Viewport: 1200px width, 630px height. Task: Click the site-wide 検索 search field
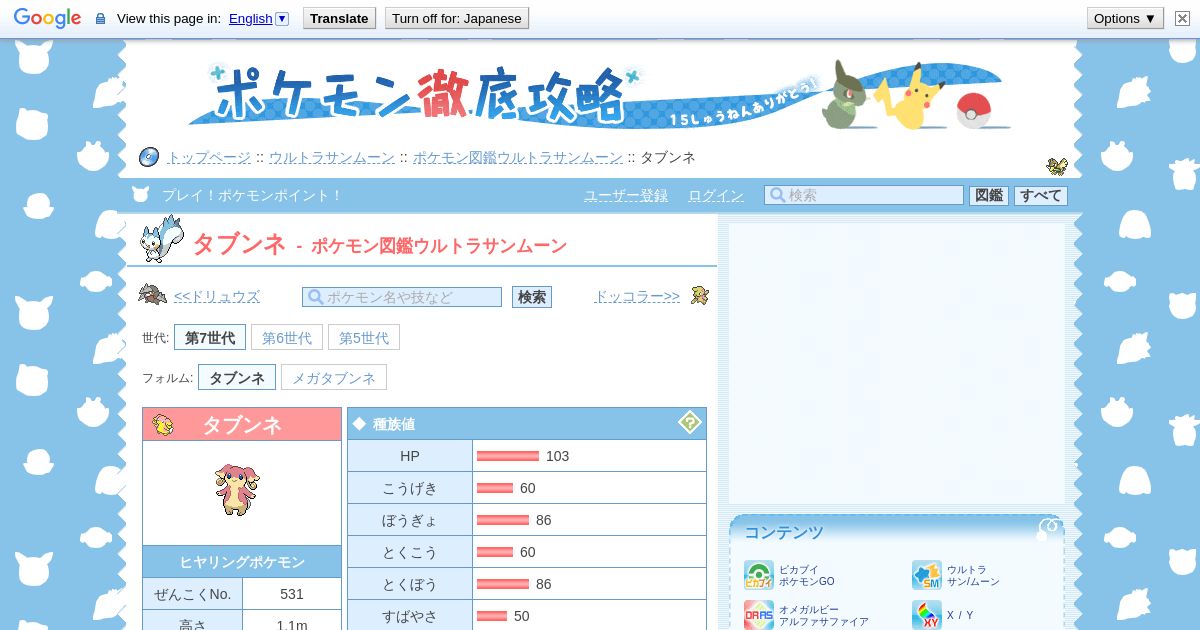(x=864, y=195)
